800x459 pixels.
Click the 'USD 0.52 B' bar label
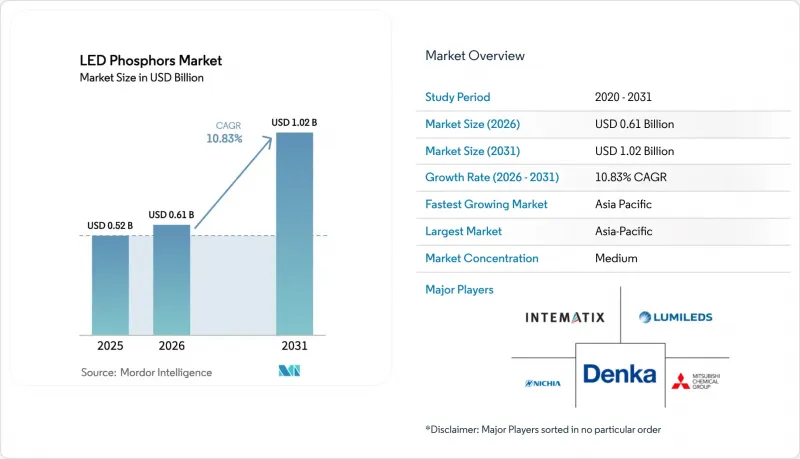point(110,225)
